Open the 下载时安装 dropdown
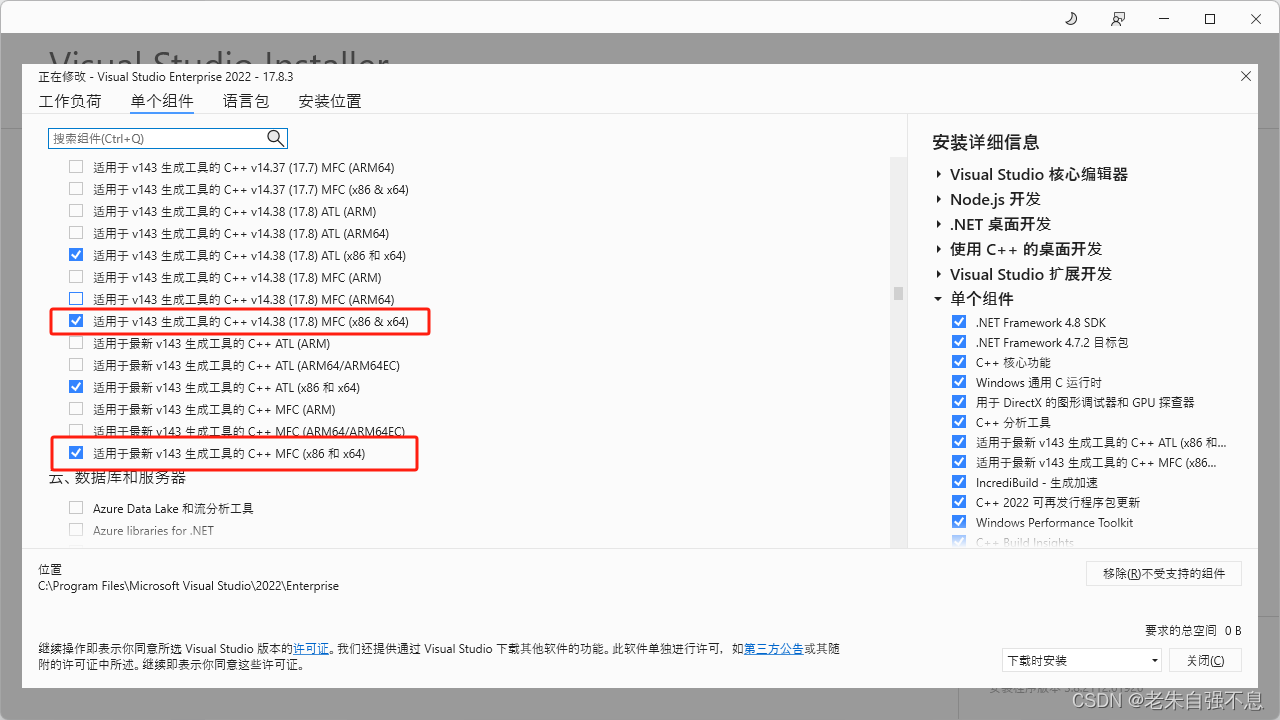The width and height of the screenshot is (1280, 720). [1082, 660]
